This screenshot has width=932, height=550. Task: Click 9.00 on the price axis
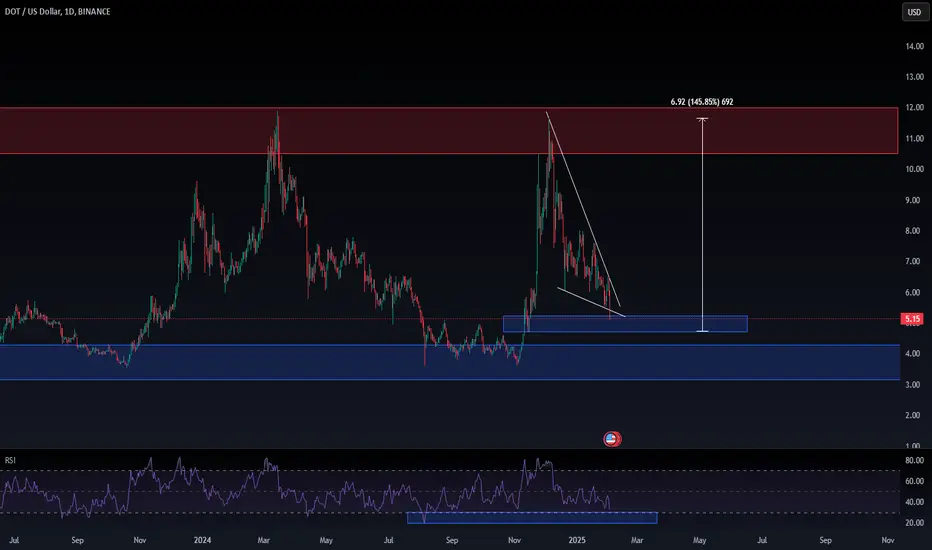(x=914, y=200)
